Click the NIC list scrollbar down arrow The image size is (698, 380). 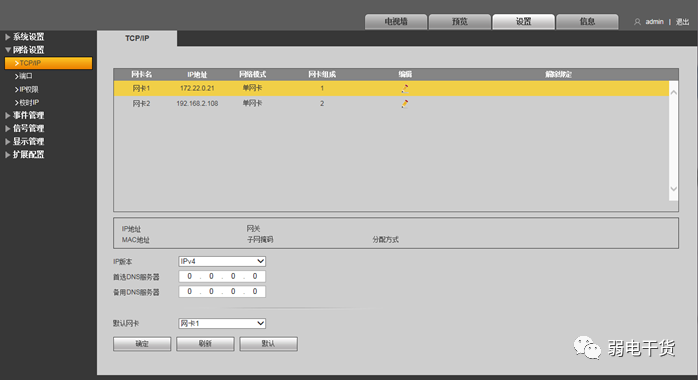674,189
